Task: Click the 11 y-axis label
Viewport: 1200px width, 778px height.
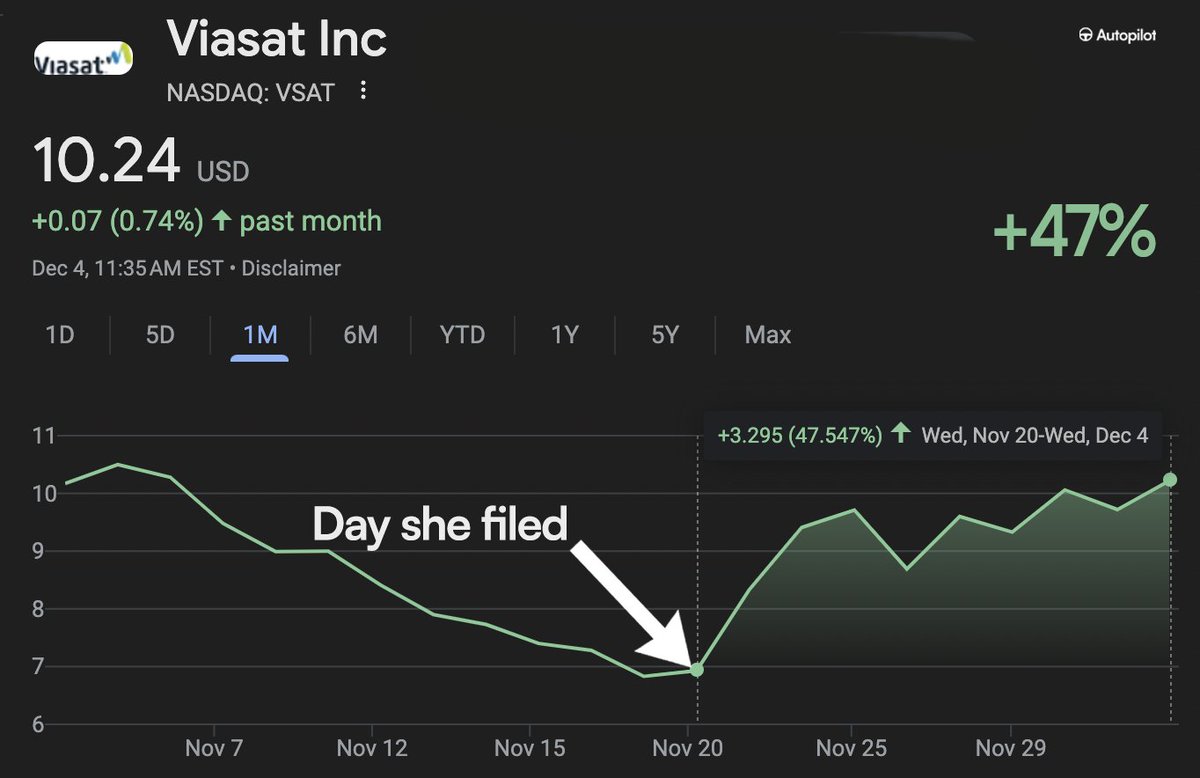Action: tap(43, 436)
